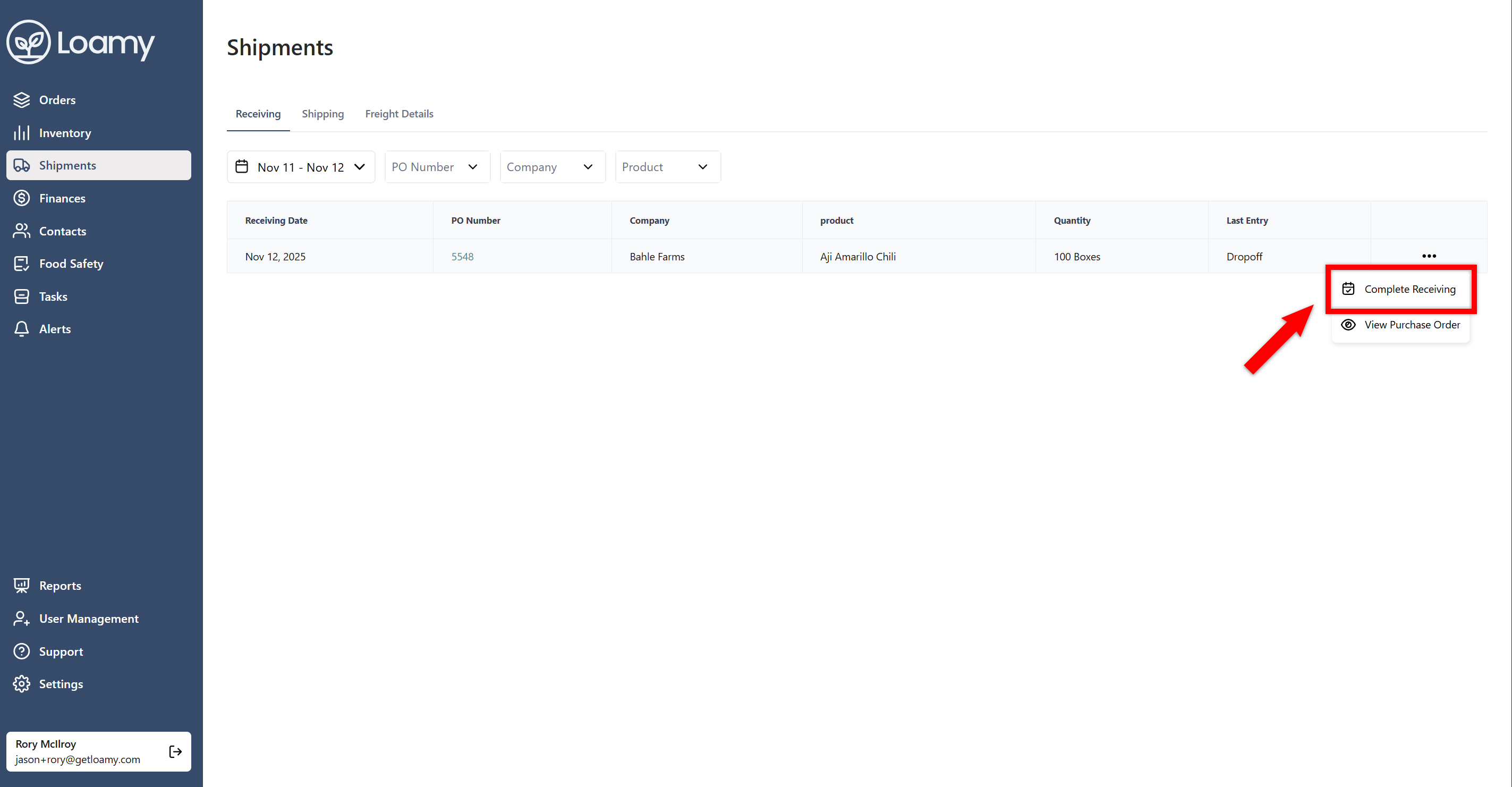Click the User Management icon
Screen dimensions: 1512x787
(21, 619)
